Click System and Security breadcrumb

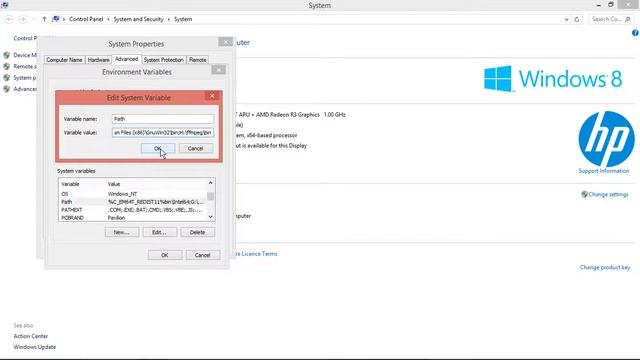(x=138, y=19)
